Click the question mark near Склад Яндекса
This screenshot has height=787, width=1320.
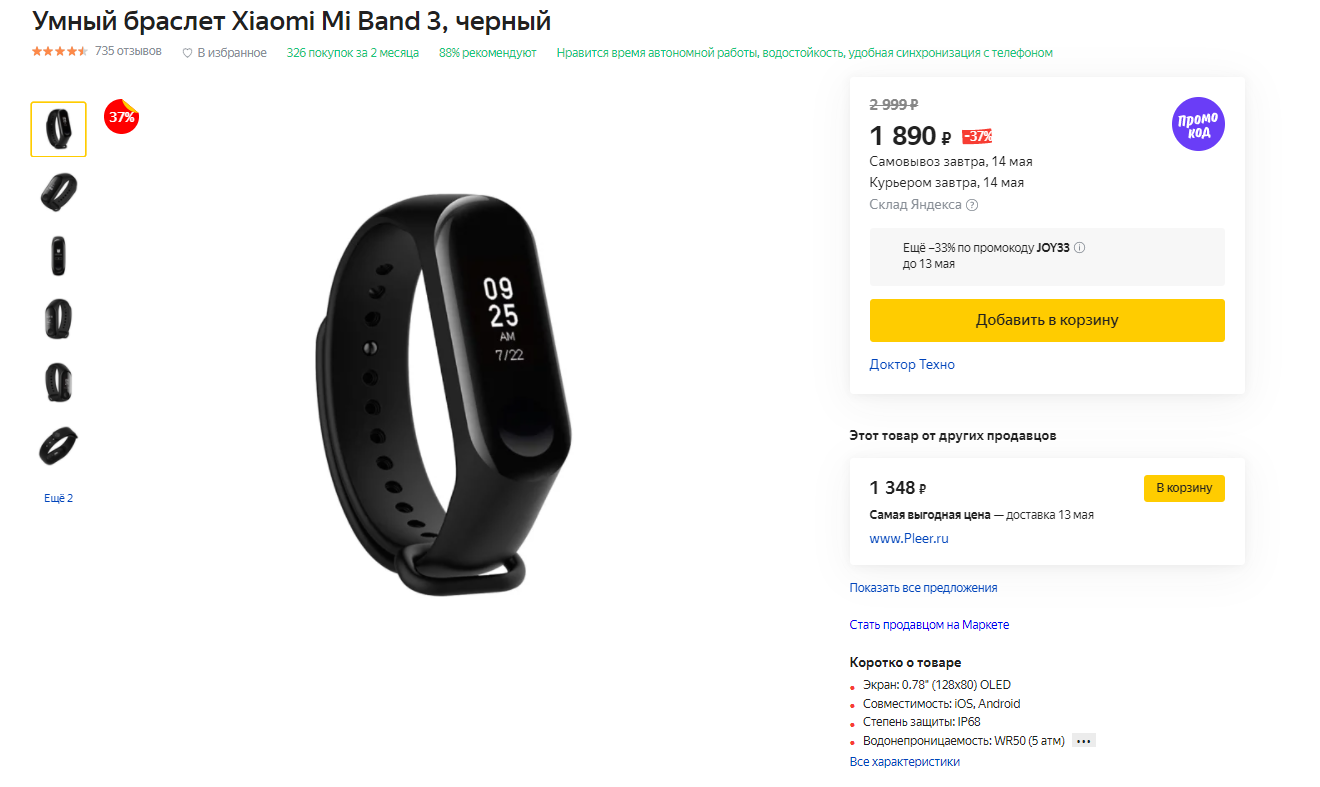tap(972, 205)
